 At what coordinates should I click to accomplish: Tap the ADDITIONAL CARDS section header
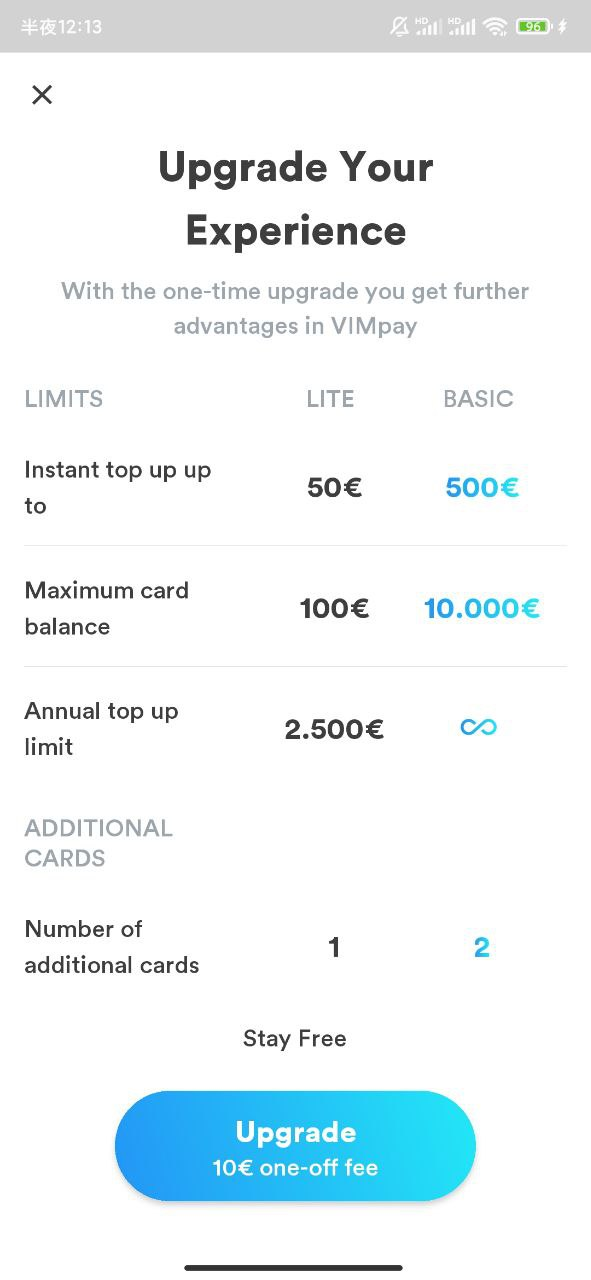98,843
